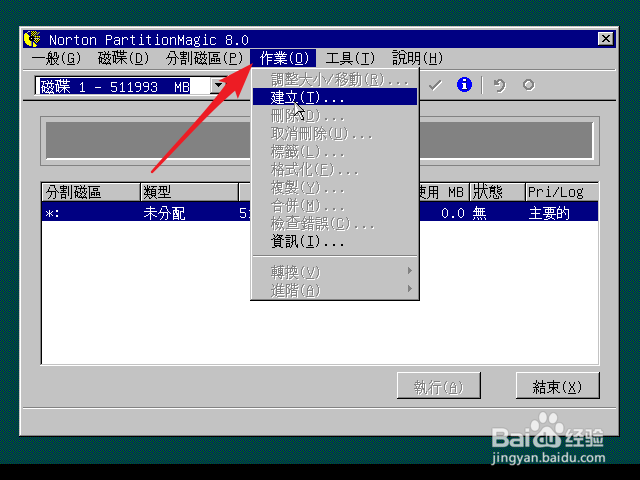Click the 狀態 column header
The height and width of the screenshot is (480, 640).
pos(497,192)
